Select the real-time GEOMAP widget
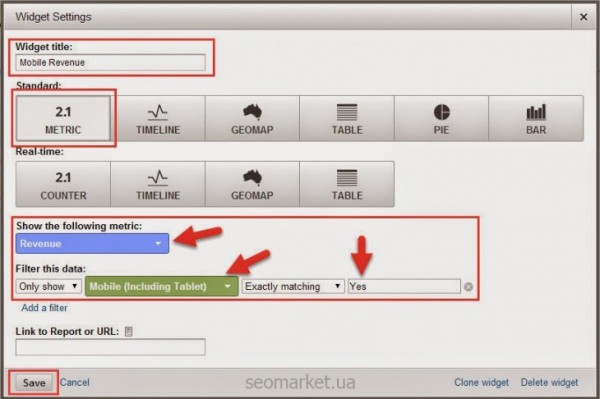 (x=252, y=184)
